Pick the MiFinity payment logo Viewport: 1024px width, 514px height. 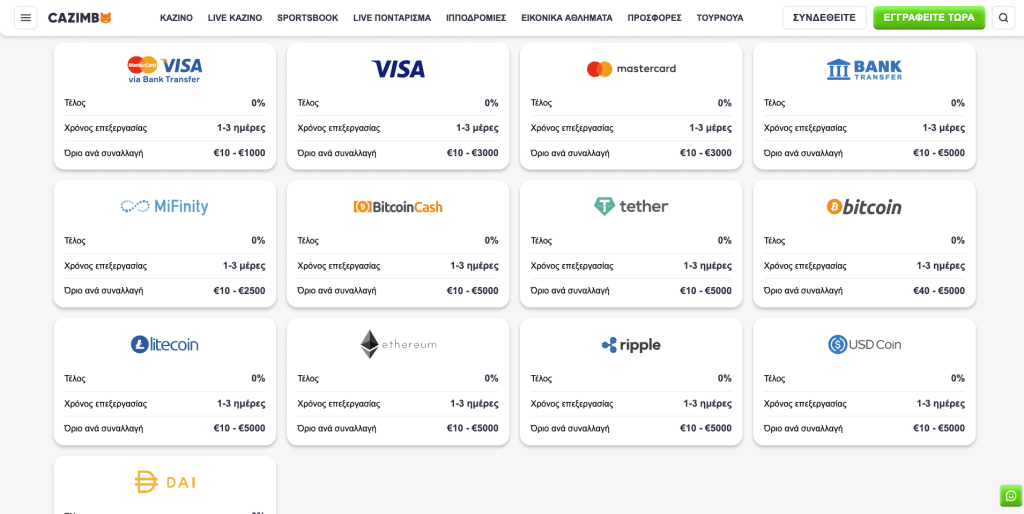tap(165, 206)
